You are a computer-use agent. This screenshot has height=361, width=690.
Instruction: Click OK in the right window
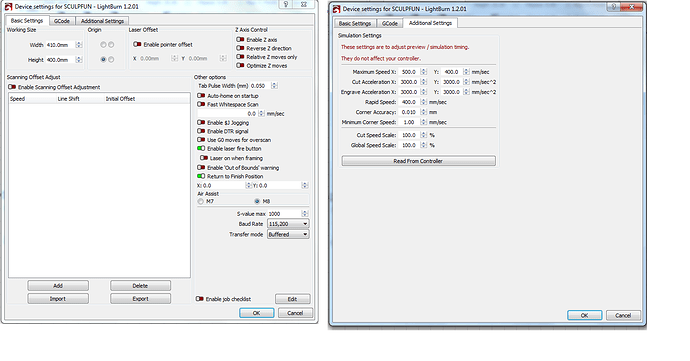[x=584, y=315]
